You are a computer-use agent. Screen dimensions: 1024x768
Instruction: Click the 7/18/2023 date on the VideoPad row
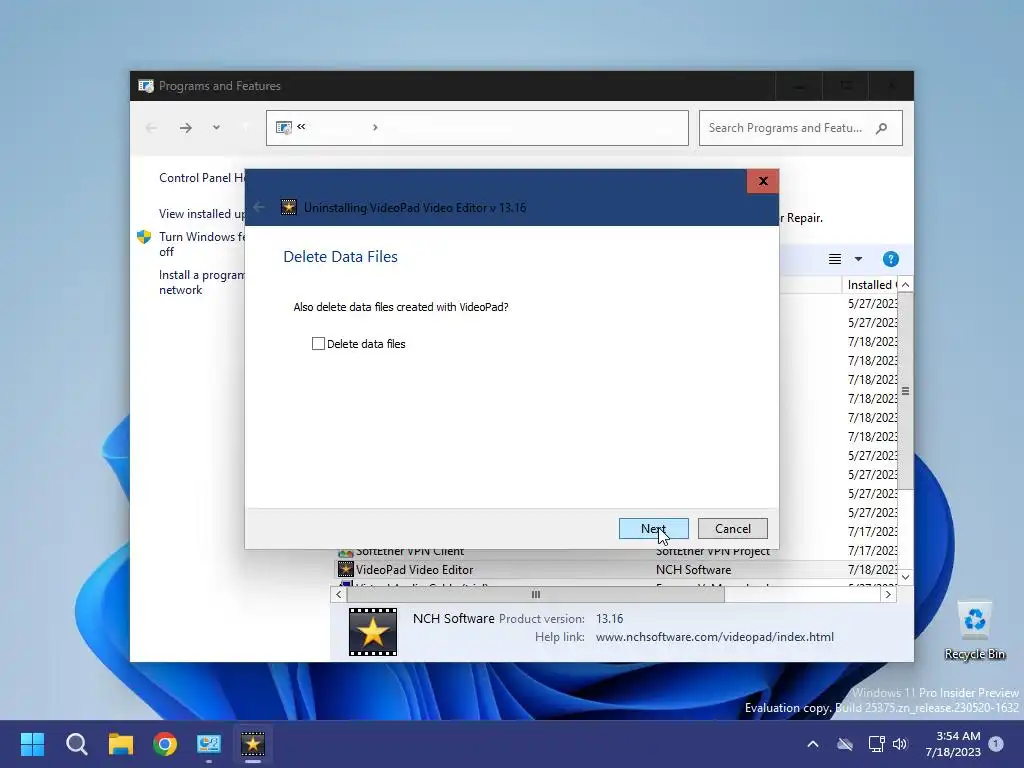click(872, 569)
